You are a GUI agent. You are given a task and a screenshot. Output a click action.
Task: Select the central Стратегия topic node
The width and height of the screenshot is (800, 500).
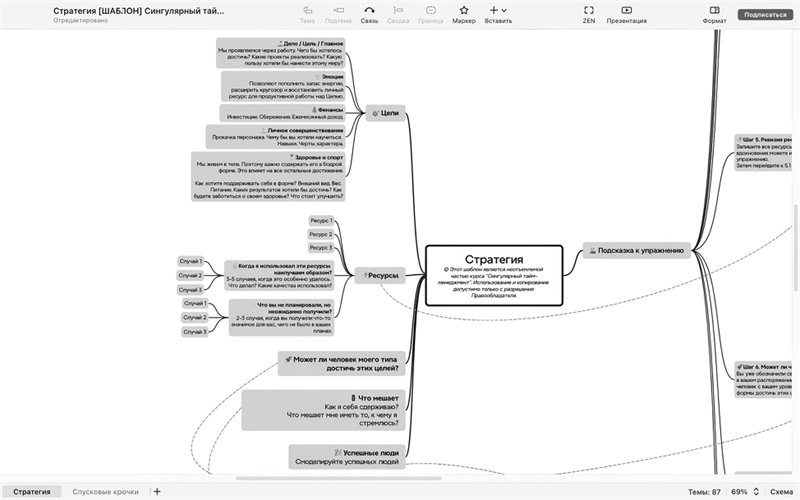click(494, 273)
